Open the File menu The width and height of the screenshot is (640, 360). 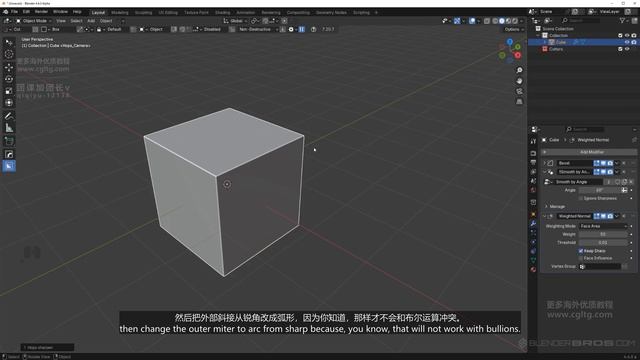pyautogui.click(x=14, y=12)
